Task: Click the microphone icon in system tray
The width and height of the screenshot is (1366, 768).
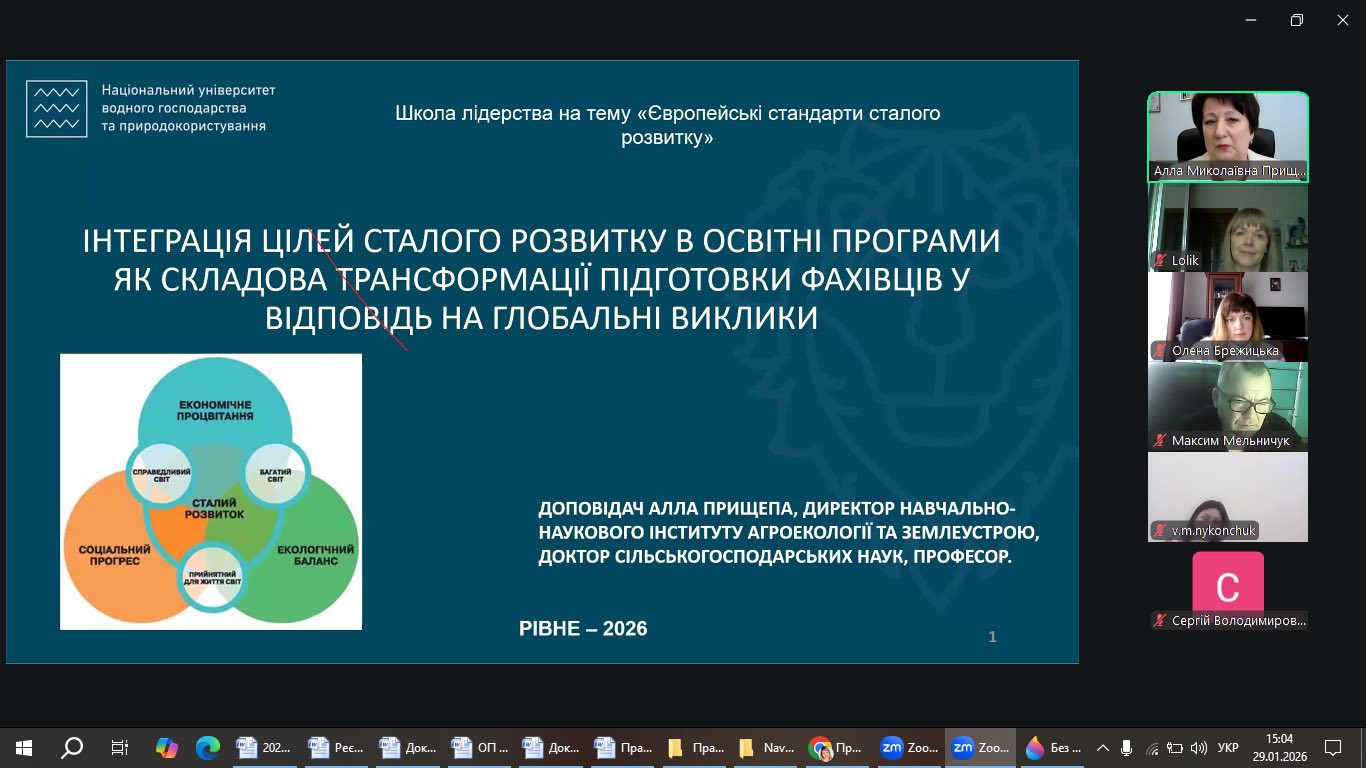Action: tap(1127, 747)
